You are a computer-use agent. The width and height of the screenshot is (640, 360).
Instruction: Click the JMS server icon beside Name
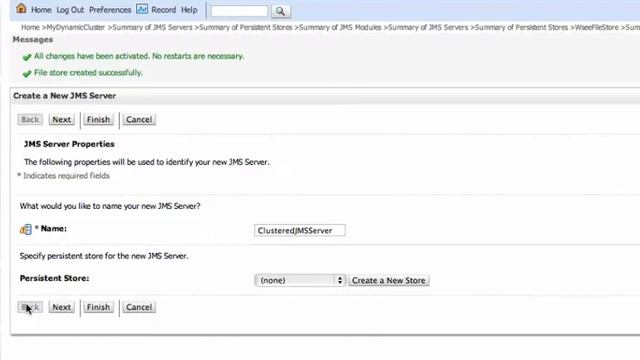click(26, 229)
